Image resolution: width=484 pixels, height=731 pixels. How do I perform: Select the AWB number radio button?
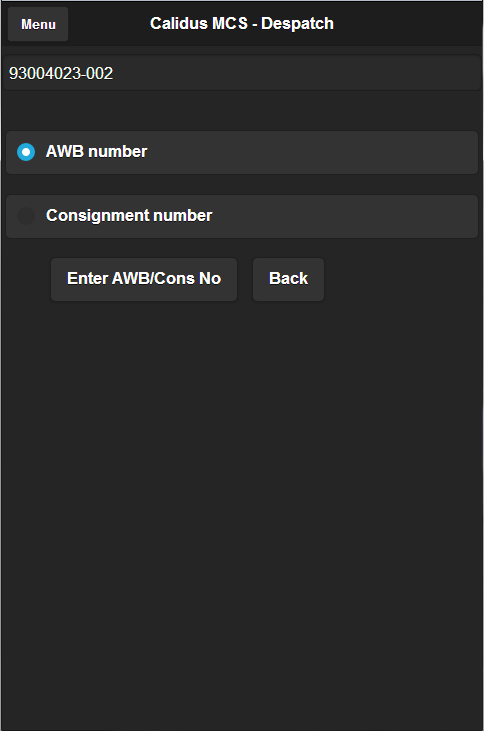(x=242, y=152)
